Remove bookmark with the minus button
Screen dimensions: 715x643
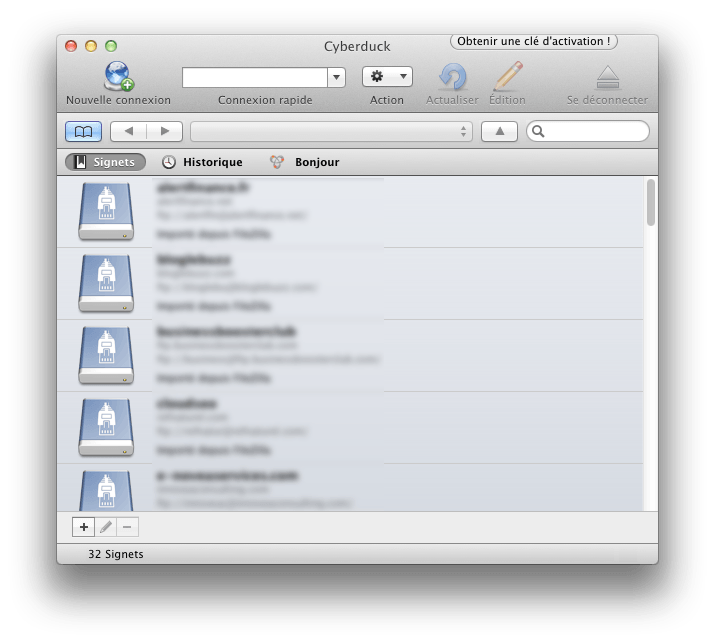127,527
